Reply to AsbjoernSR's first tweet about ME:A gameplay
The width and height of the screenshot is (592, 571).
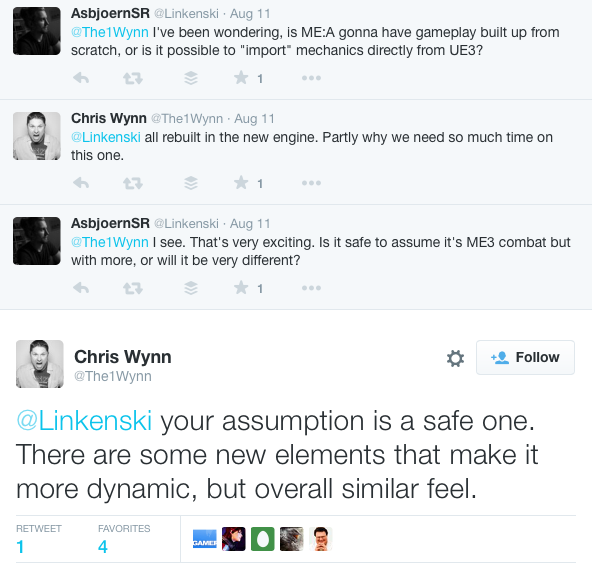(x=81, y=78)
